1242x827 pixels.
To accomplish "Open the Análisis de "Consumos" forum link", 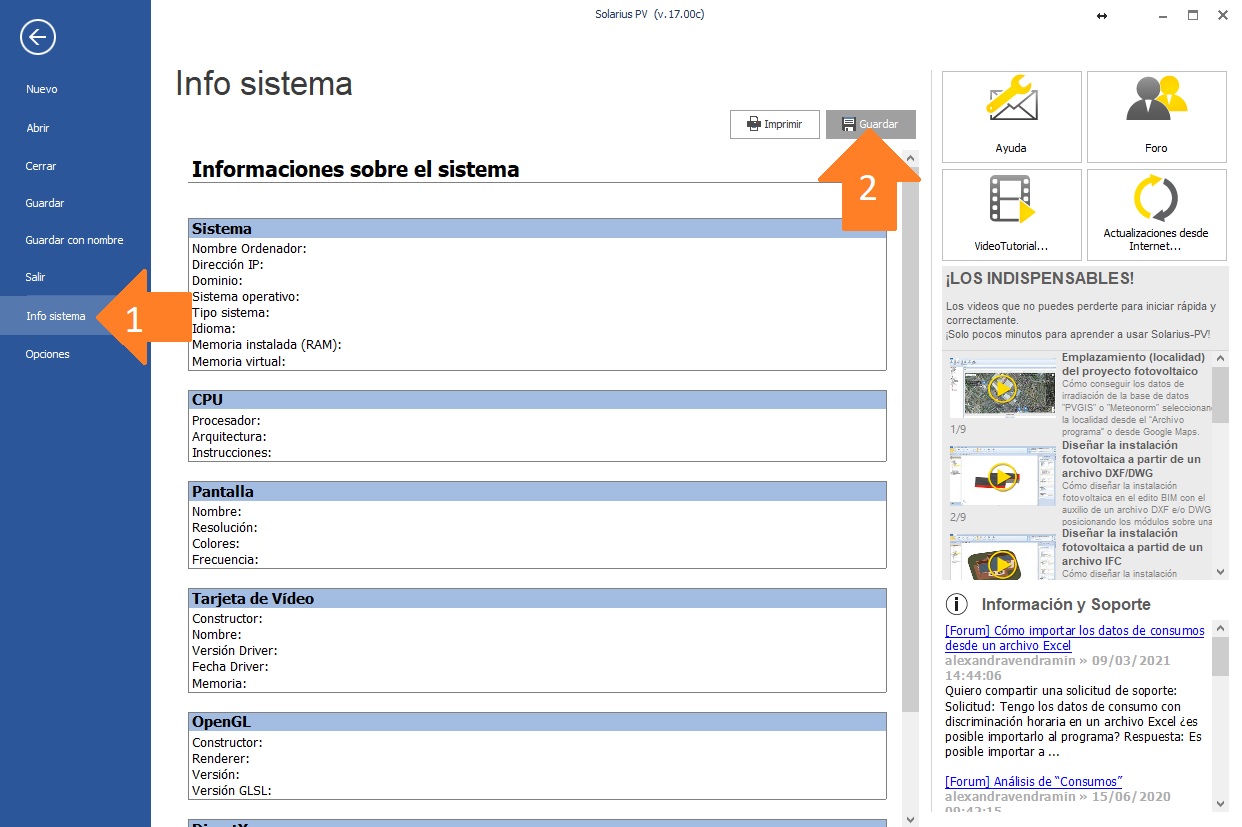I will [x=1034, y=781].
